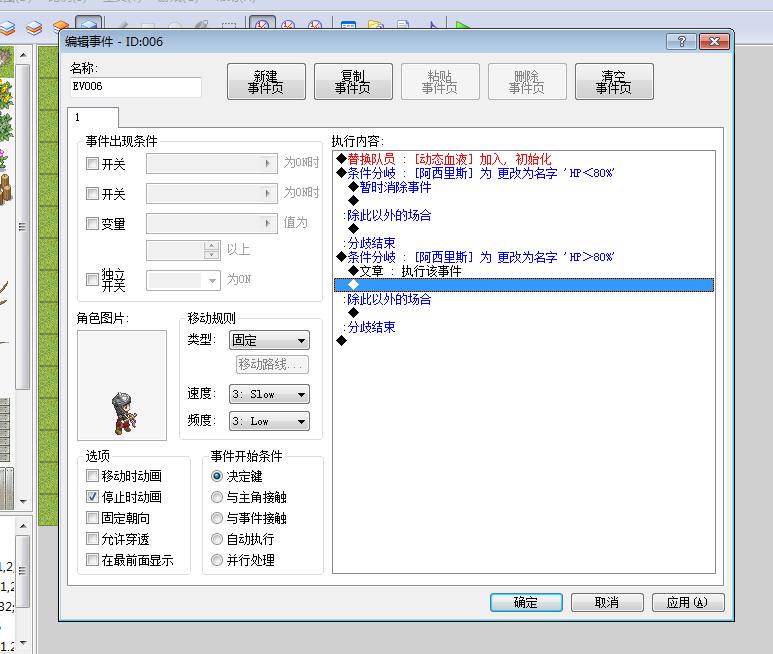Click the 清空事件页 button
The image size is (773, 654).
[614, 82]
